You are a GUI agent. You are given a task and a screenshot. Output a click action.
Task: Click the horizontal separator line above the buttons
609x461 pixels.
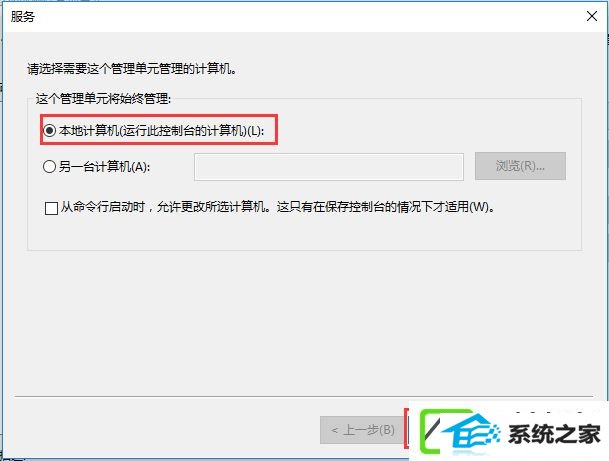[304, 397]
